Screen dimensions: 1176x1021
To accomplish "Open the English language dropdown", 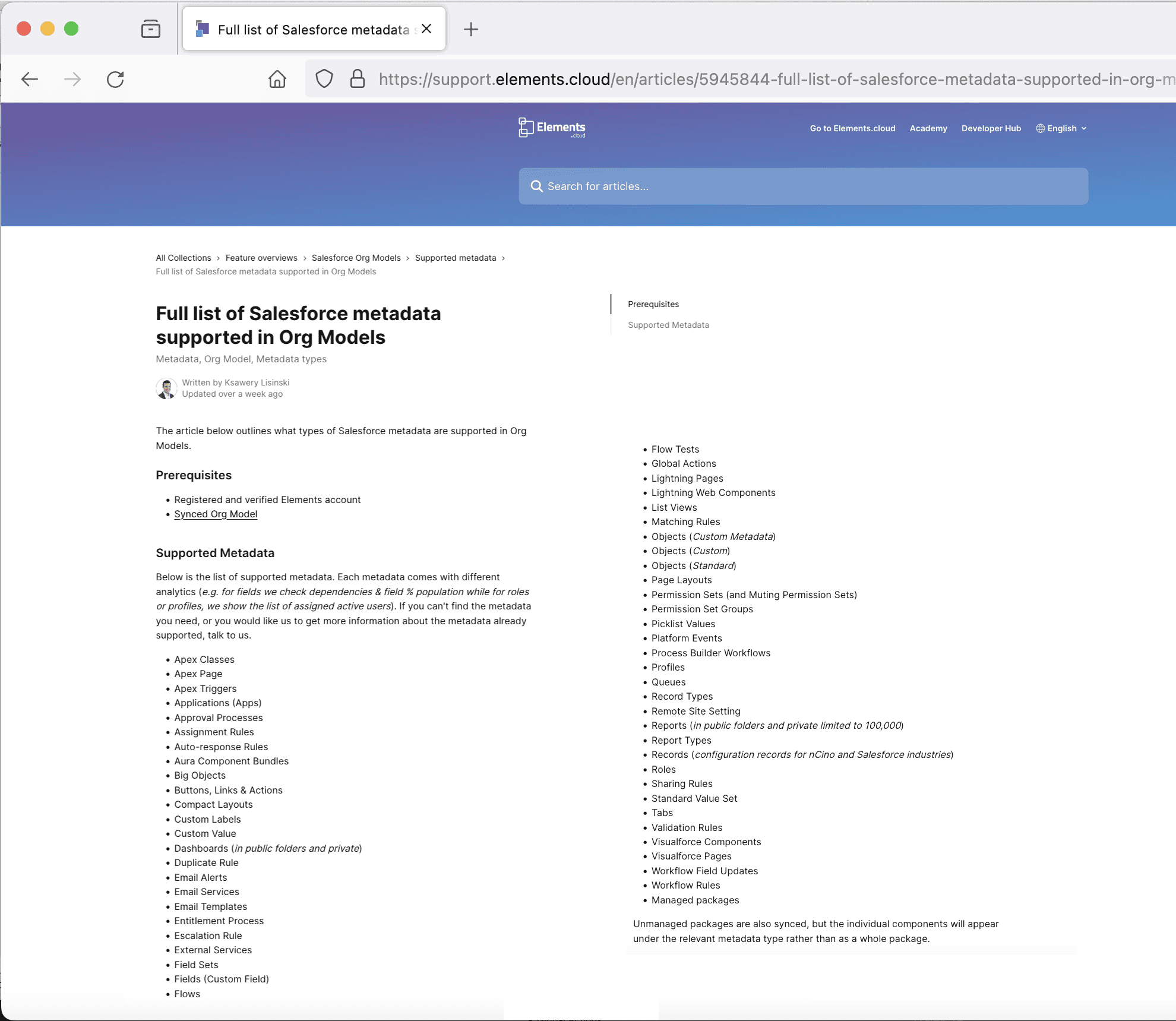I will coord(1062,128).
